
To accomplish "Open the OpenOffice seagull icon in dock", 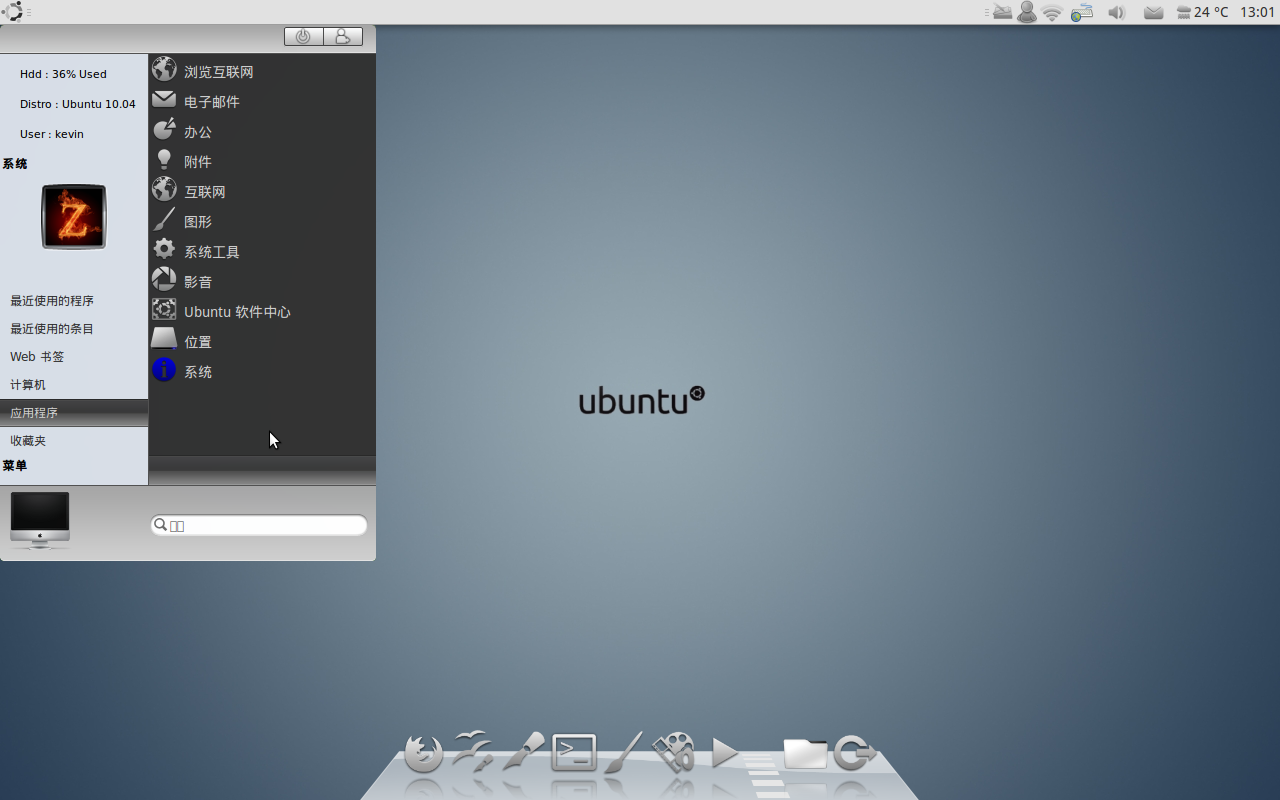I will (473, 751).
